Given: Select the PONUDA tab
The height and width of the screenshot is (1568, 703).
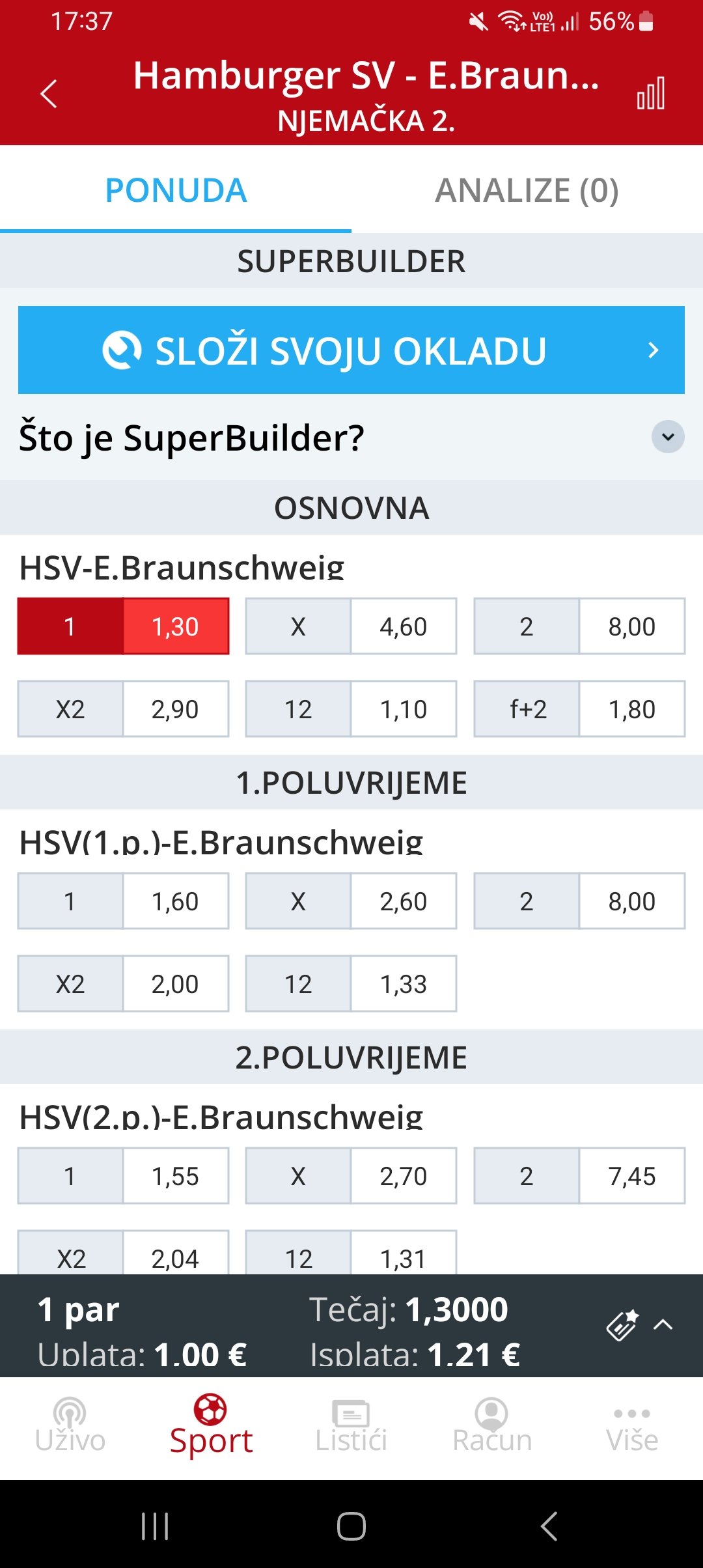Looking at the screenshot, I should 176,190.
